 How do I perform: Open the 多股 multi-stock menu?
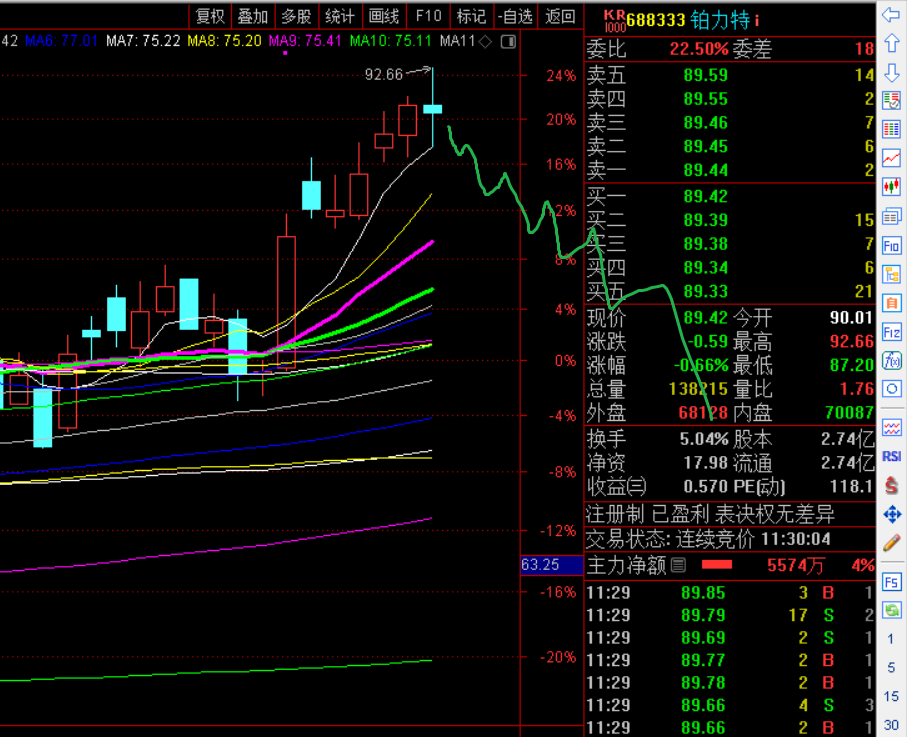(297, 16)
